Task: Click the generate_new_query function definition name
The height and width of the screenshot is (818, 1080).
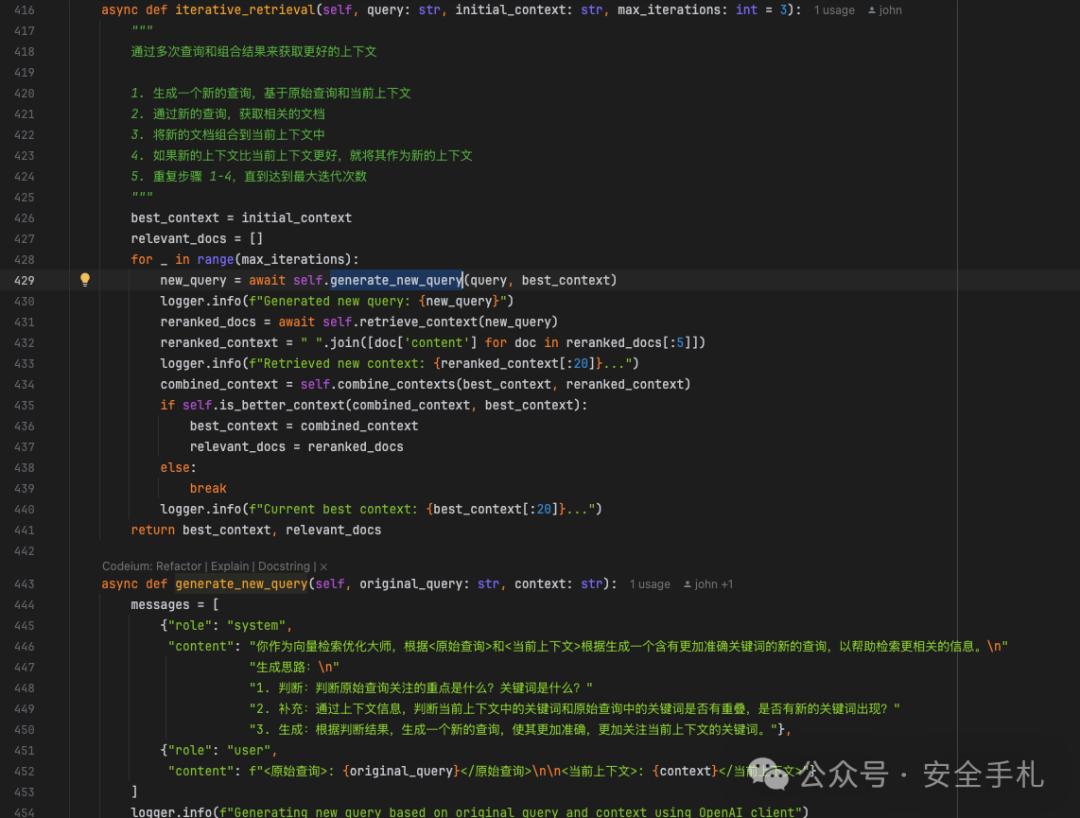Action: [241, 584]
